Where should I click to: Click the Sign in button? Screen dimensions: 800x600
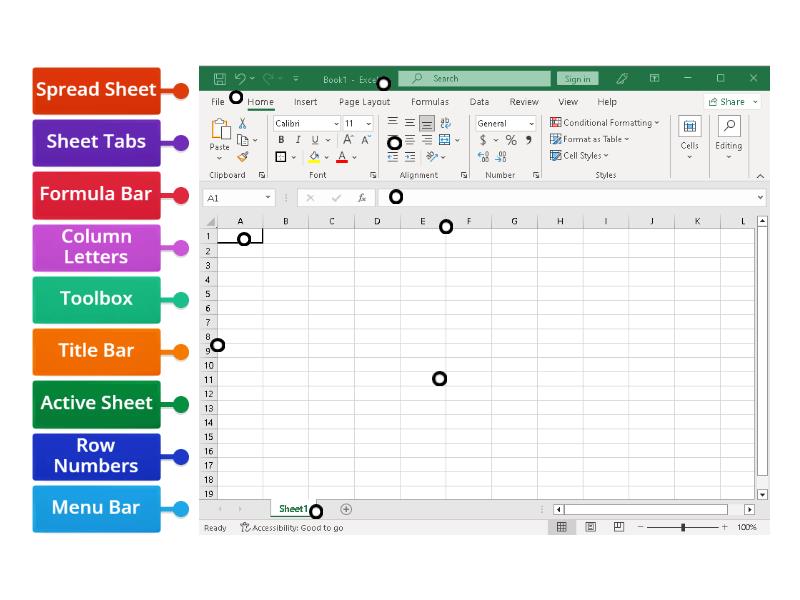[577, 78]
